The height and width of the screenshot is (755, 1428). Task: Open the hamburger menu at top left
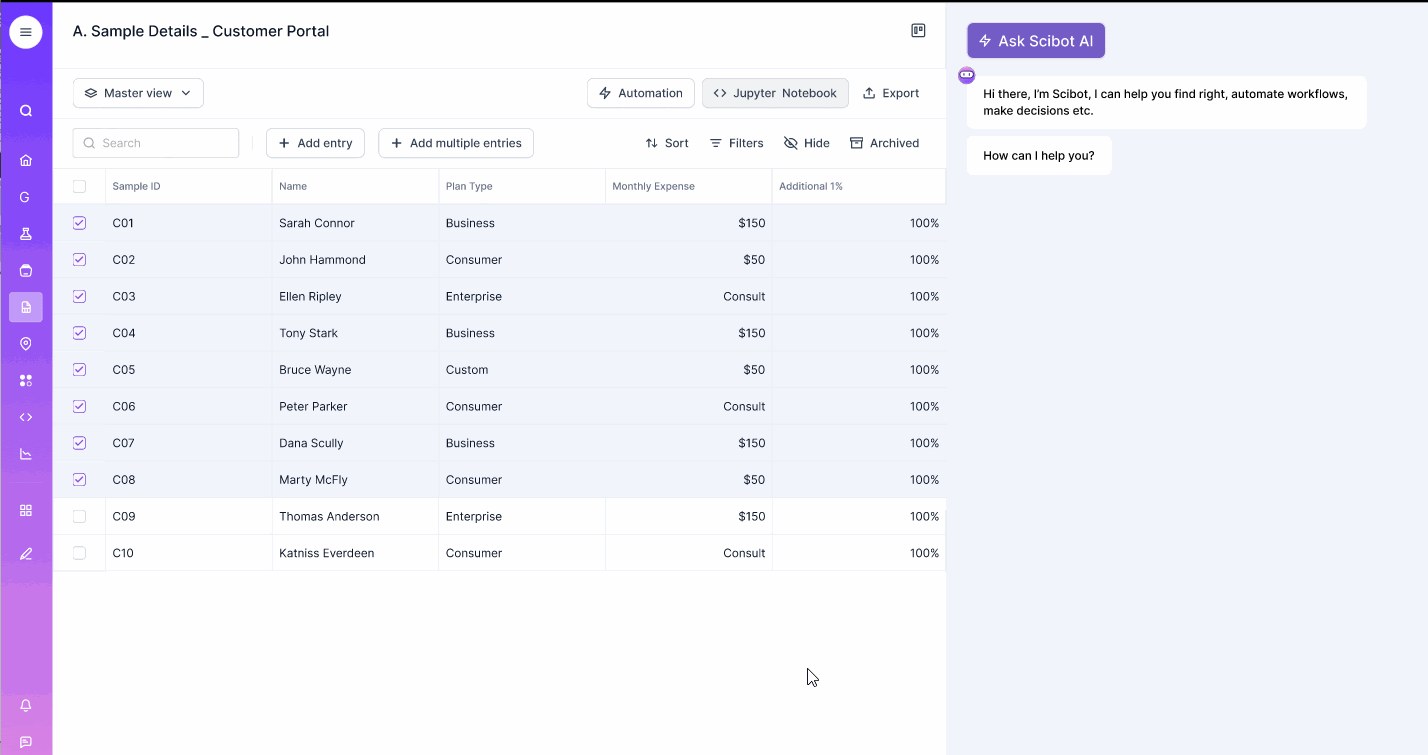point(25,31)
